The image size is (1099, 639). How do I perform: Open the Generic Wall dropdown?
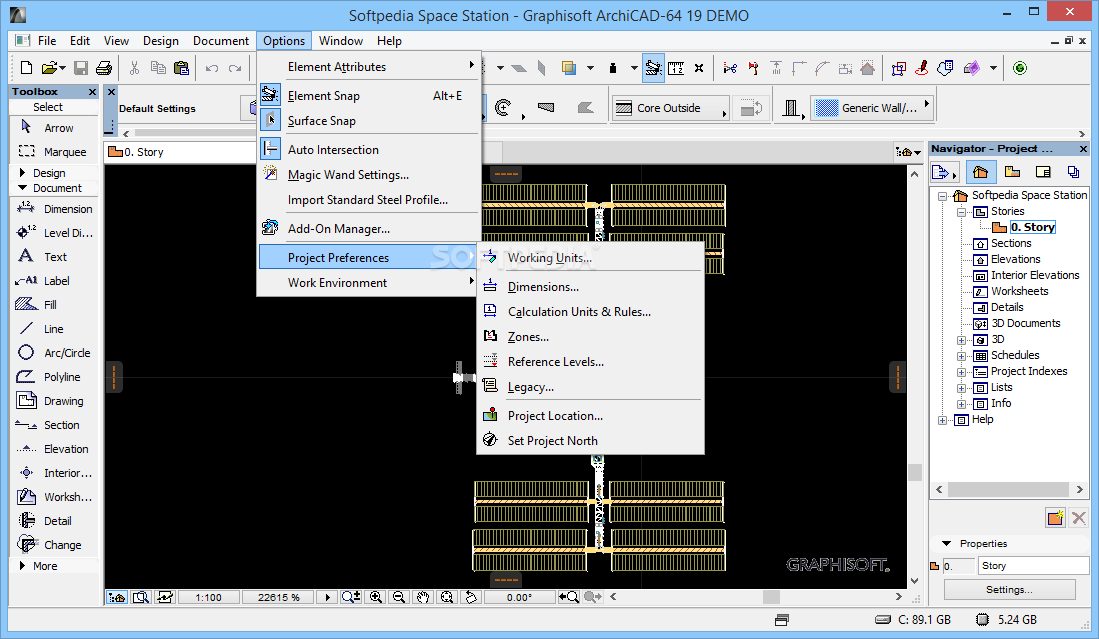point(873,108)
